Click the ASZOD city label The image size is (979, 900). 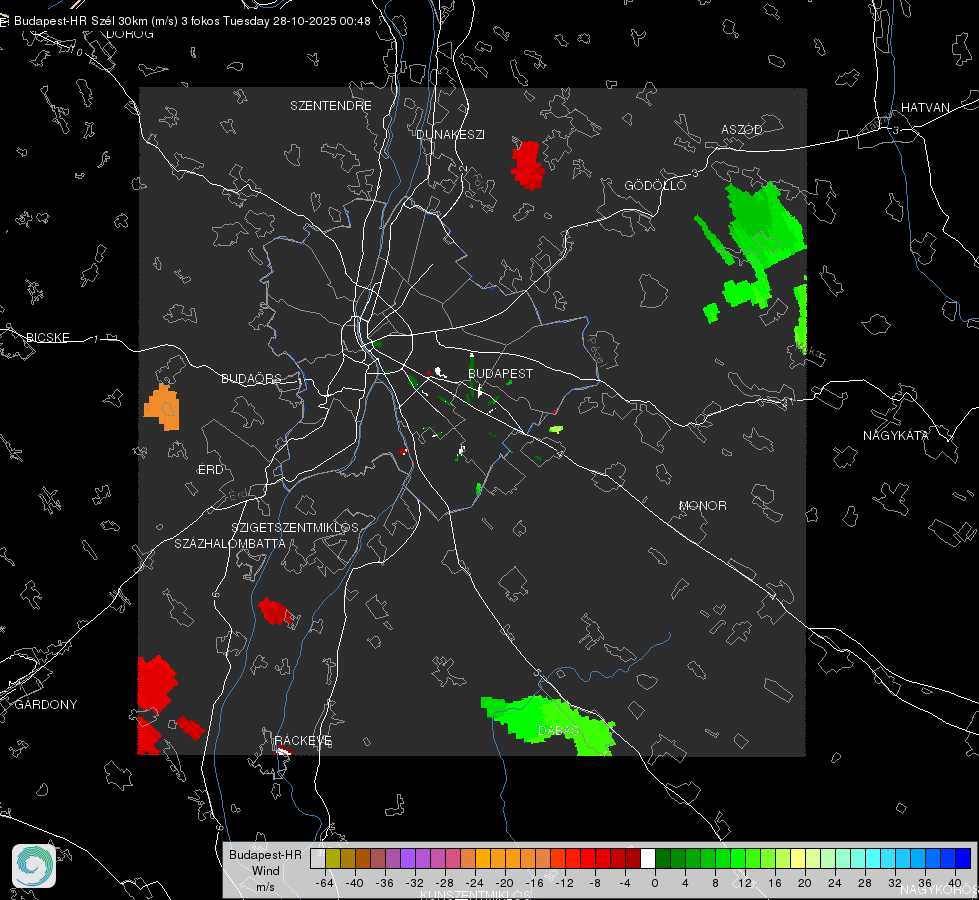742,129
